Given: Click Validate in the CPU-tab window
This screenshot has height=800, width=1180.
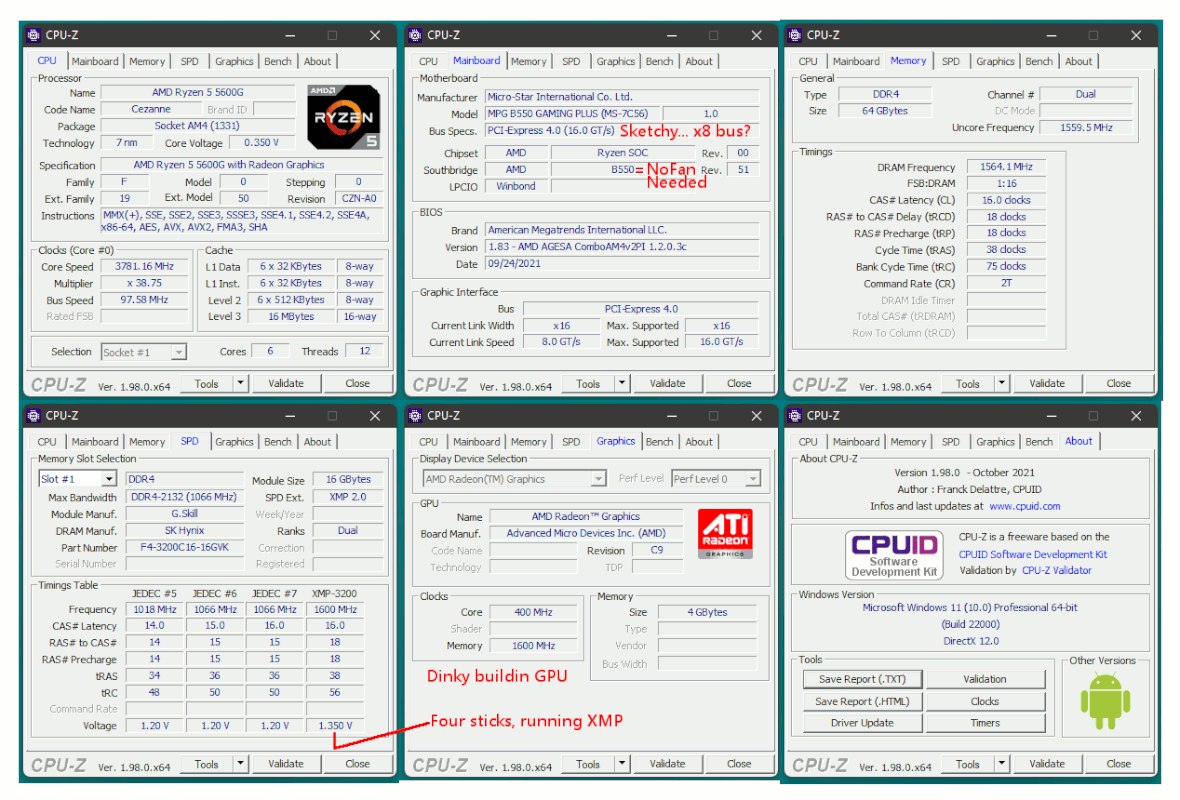Looking at the screenshot, I should pyautogui.click(x=286, y=383).
